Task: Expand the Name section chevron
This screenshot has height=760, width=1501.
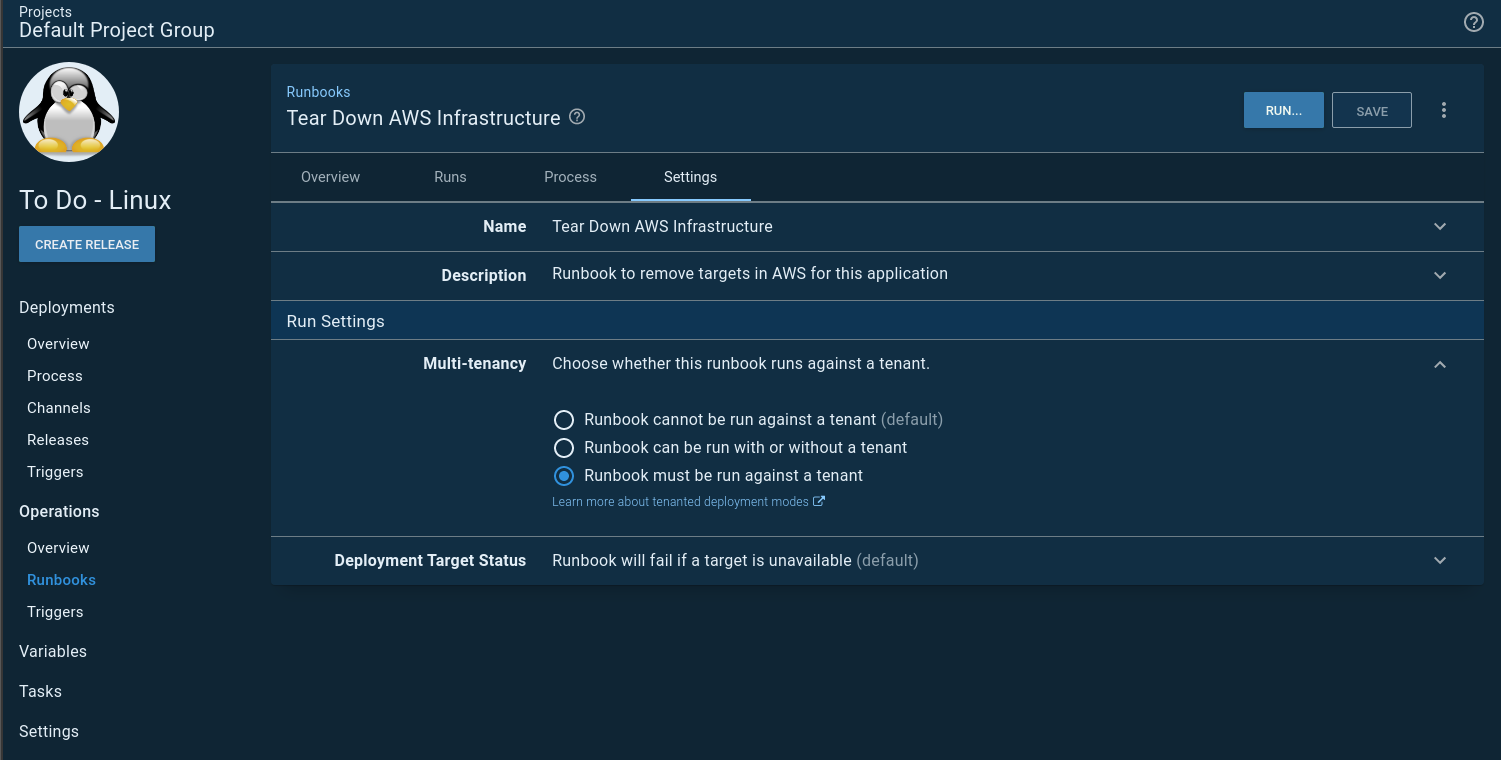Action: [1440, 227]
